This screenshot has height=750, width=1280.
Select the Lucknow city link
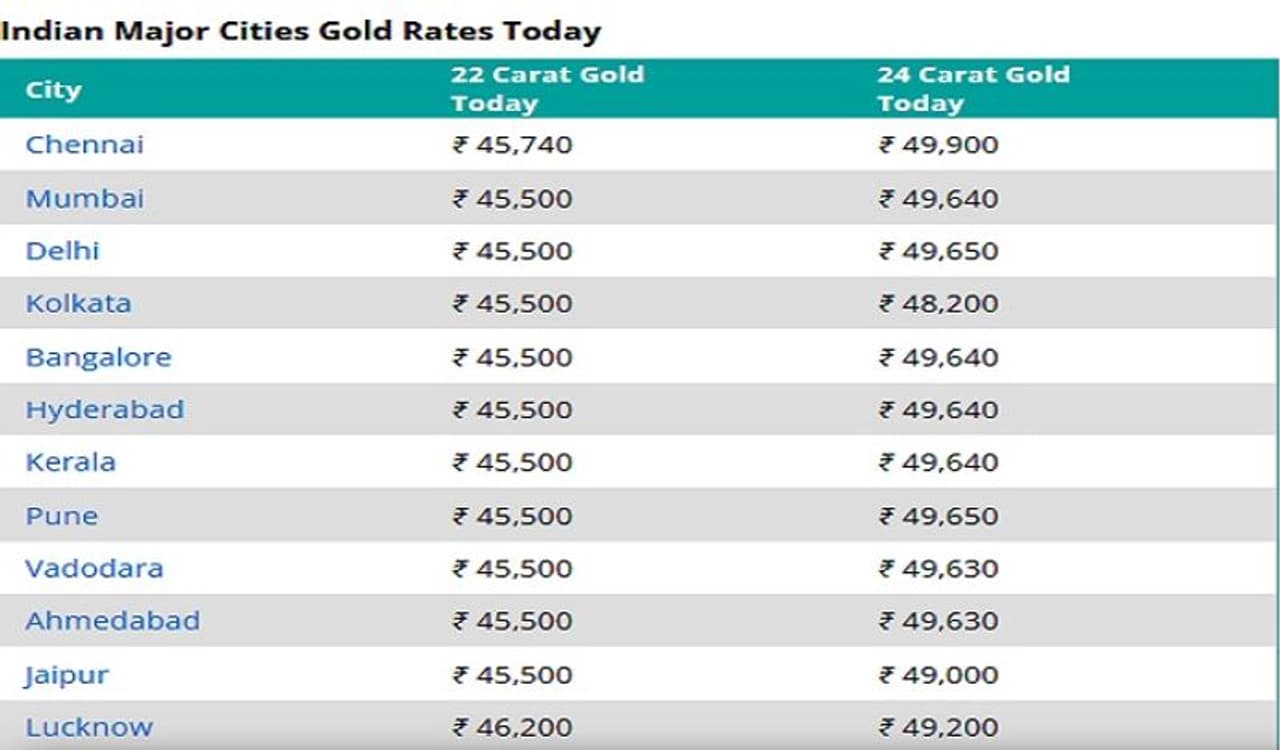coord(89,727)
